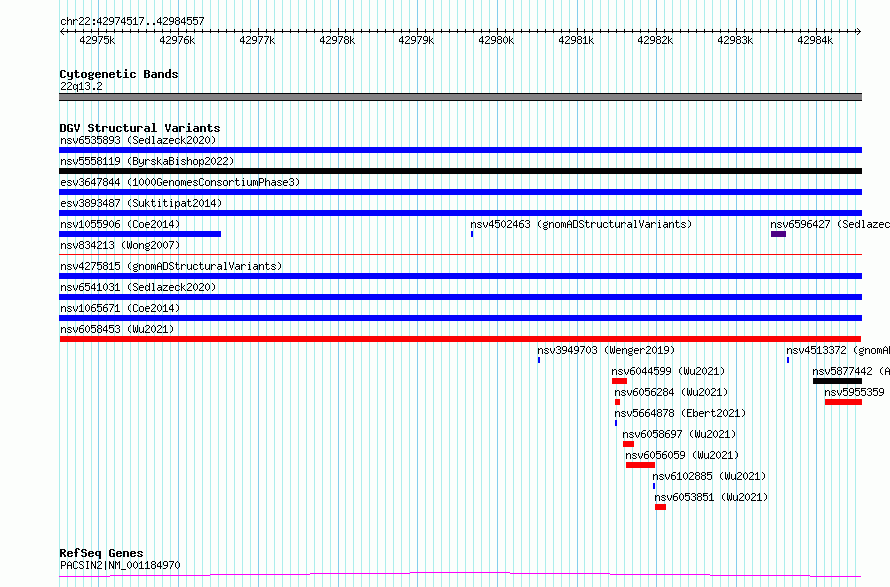Click nsv6541031 (Sedlazeck2020) label
This screenshot has height=587, width=890.
pos(138,287)
